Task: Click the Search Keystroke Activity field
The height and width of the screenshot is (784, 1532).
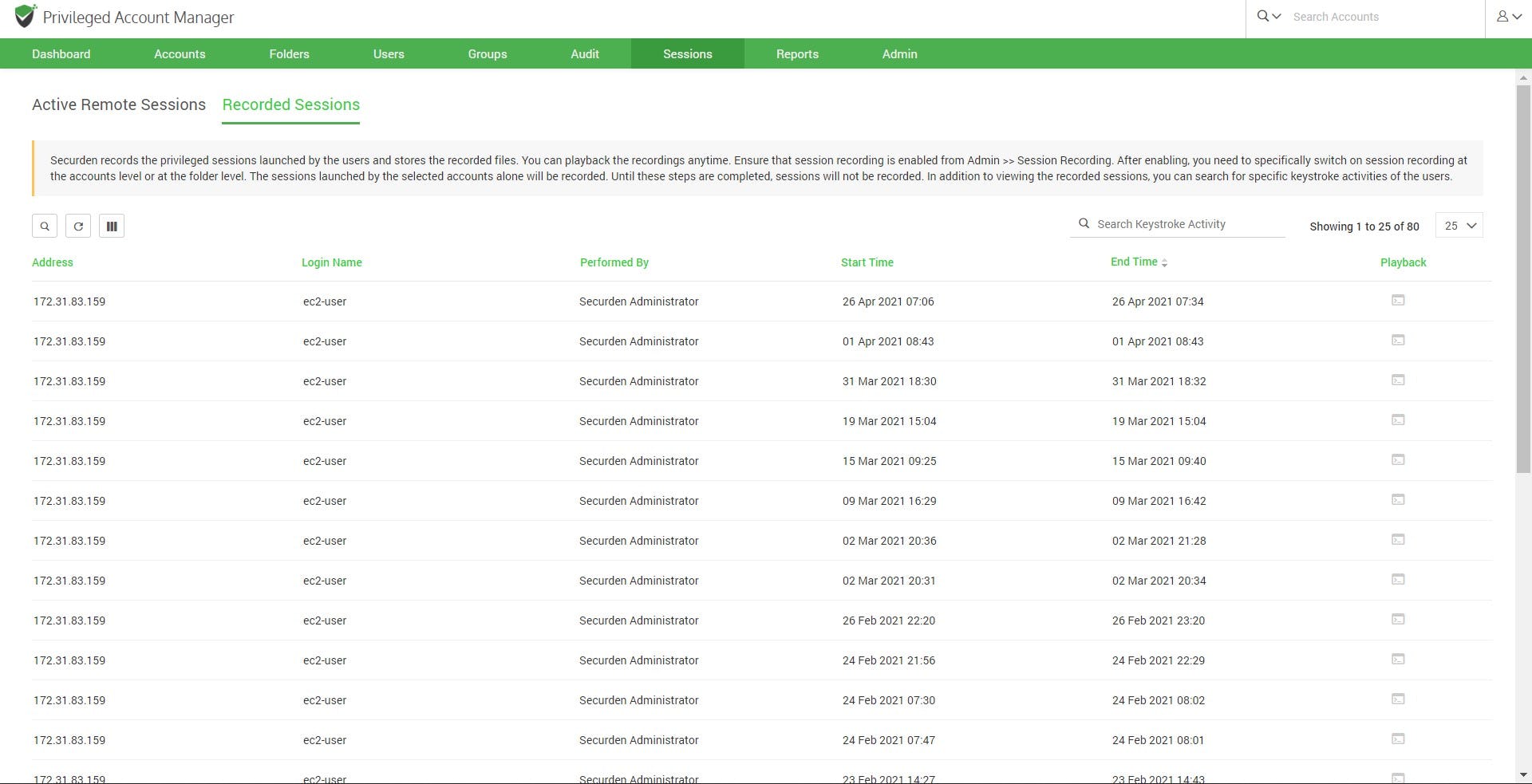Action: coord(1178,224)
